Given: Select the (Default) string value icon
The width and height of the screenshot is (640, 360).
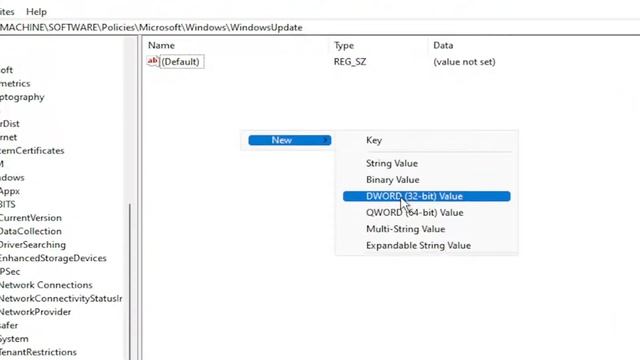Looking at the screenshot, I should [153, 61].
